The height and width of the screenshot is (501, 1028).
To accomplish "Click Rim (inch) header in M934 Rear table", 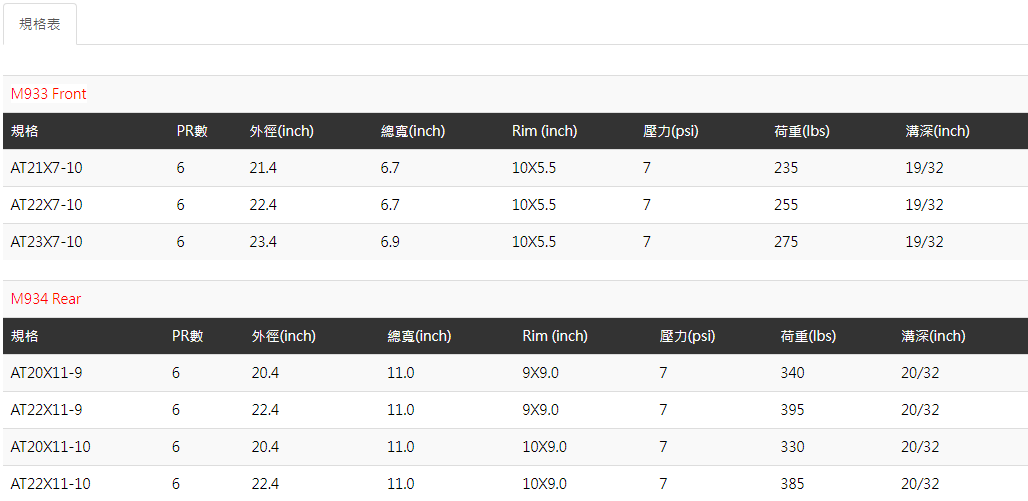I will point(555,336).
